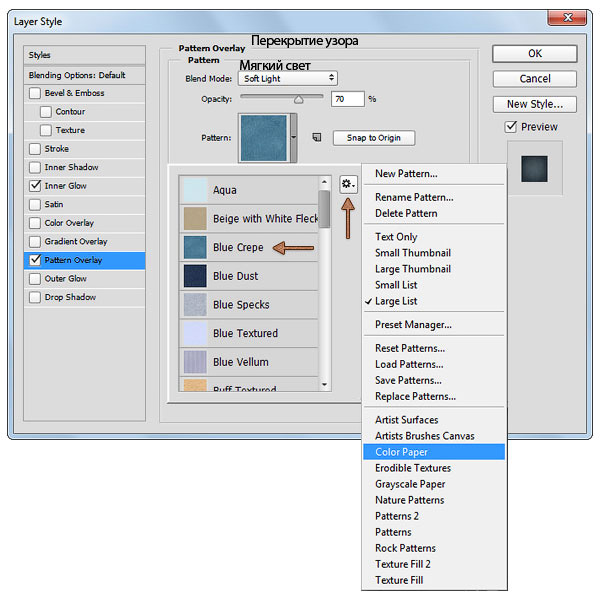
Task: Select the Blue Specks pattern
Action: pyautogui.click(x=249, y=305)
